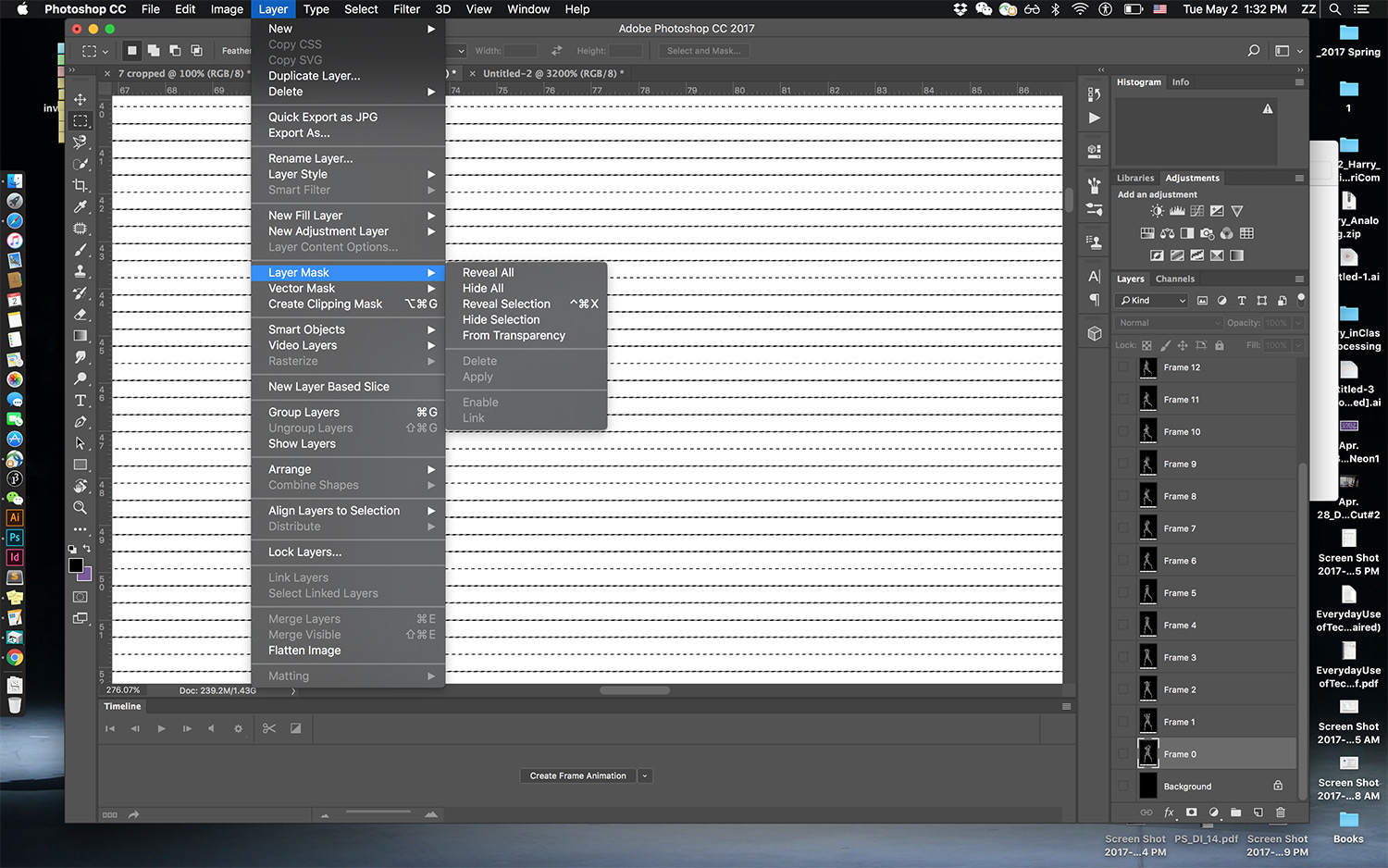Select the Zoom tool
The height and width of the screenshot is (868, 1388).
[x=81, y=507]
